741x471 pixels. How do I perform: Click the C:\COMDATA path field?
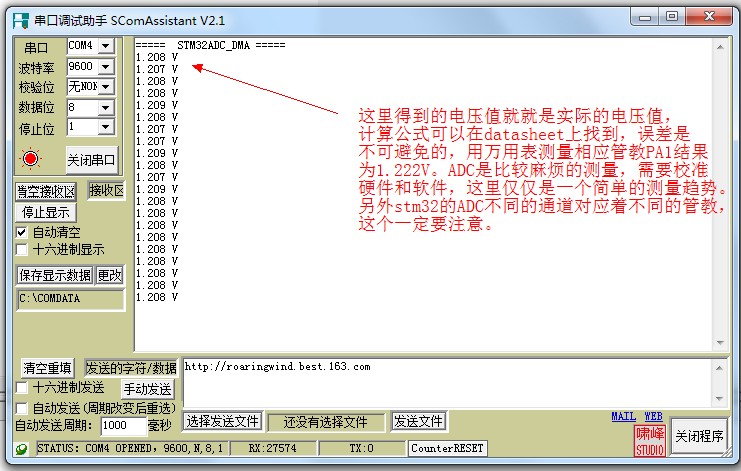coord(71,299)
